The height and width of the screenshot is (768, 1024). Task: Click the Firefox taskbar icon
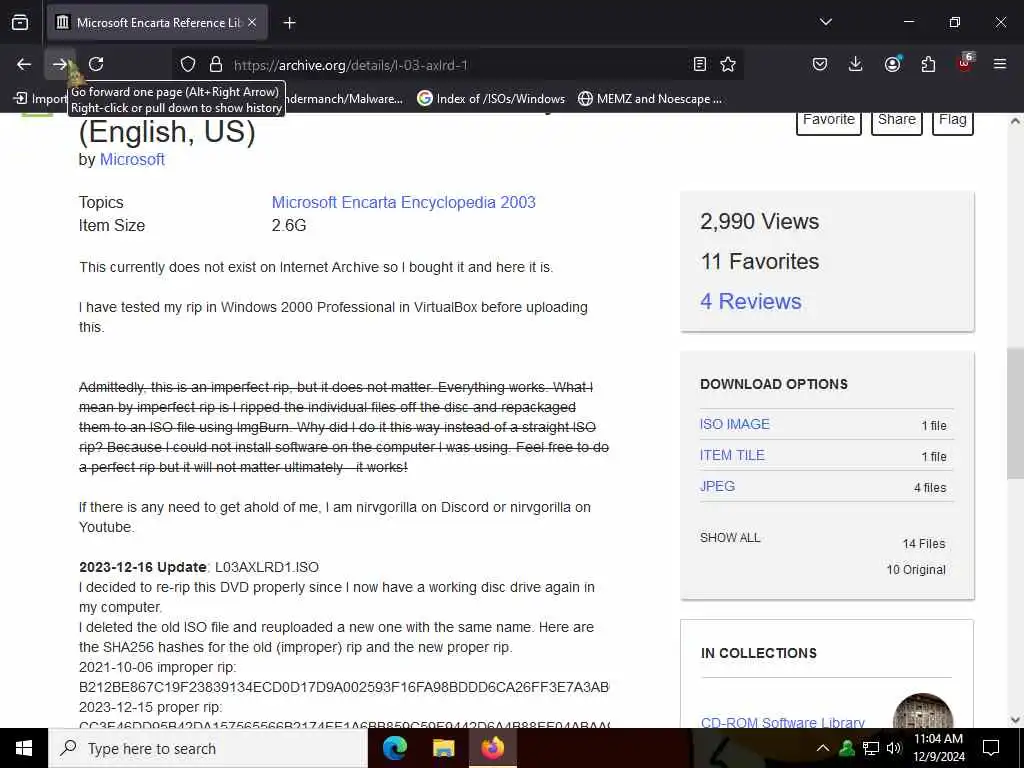click(492, 748)
